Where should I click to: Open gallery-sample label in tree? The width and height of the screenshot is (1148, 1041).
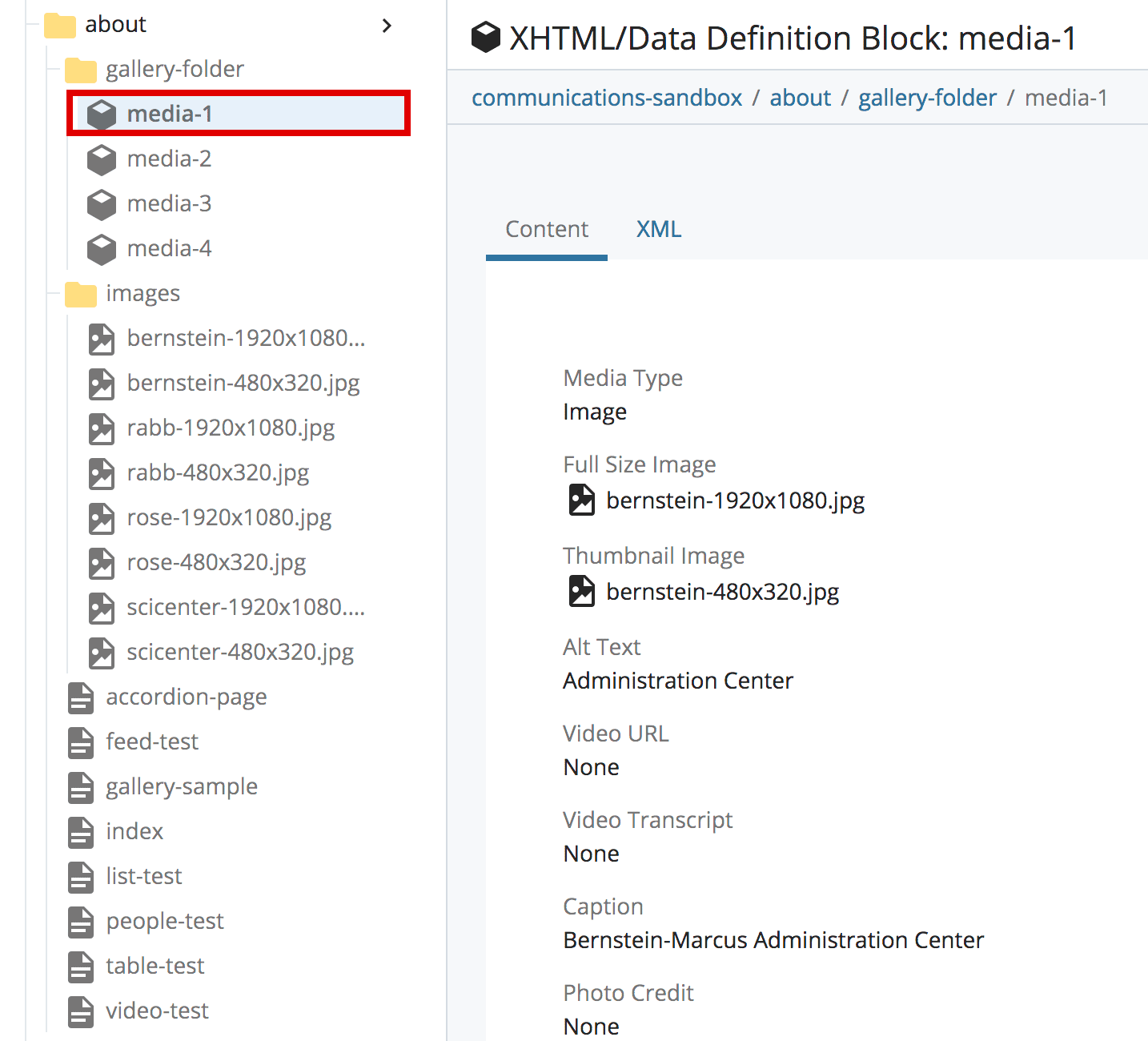(182, 787)
